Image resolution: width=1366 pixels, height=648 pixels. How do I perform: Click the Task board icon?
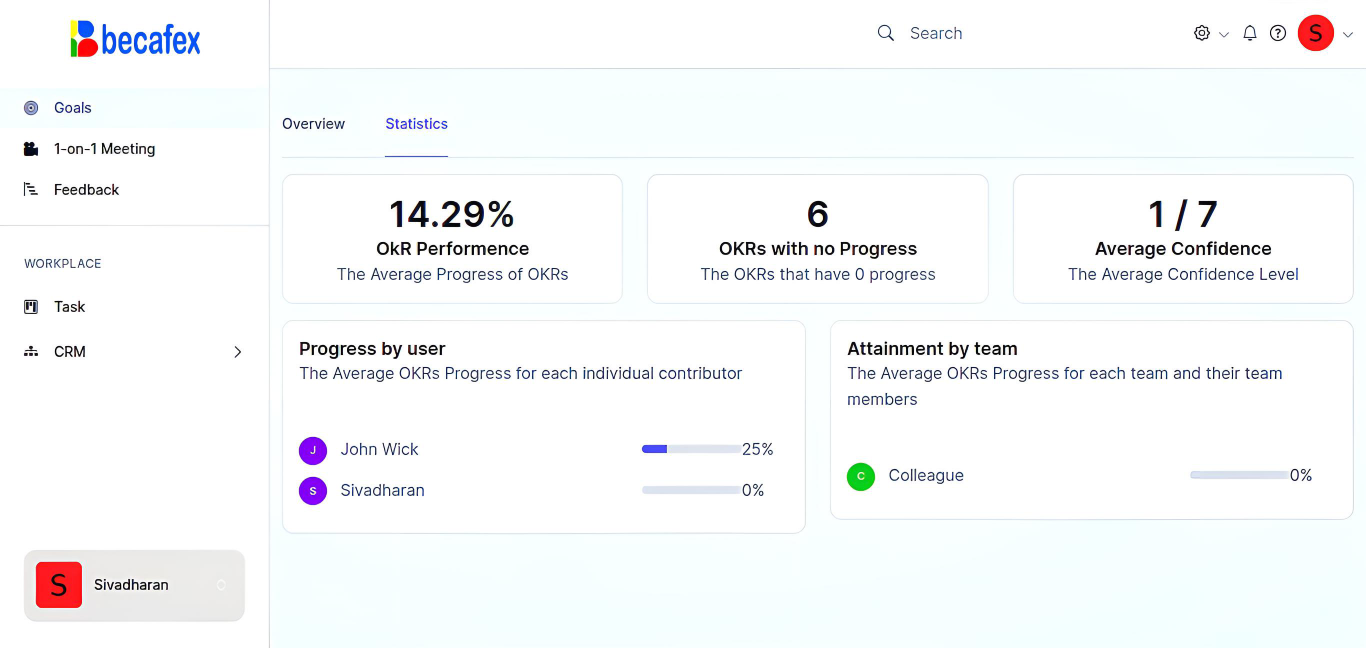[31, 307]
